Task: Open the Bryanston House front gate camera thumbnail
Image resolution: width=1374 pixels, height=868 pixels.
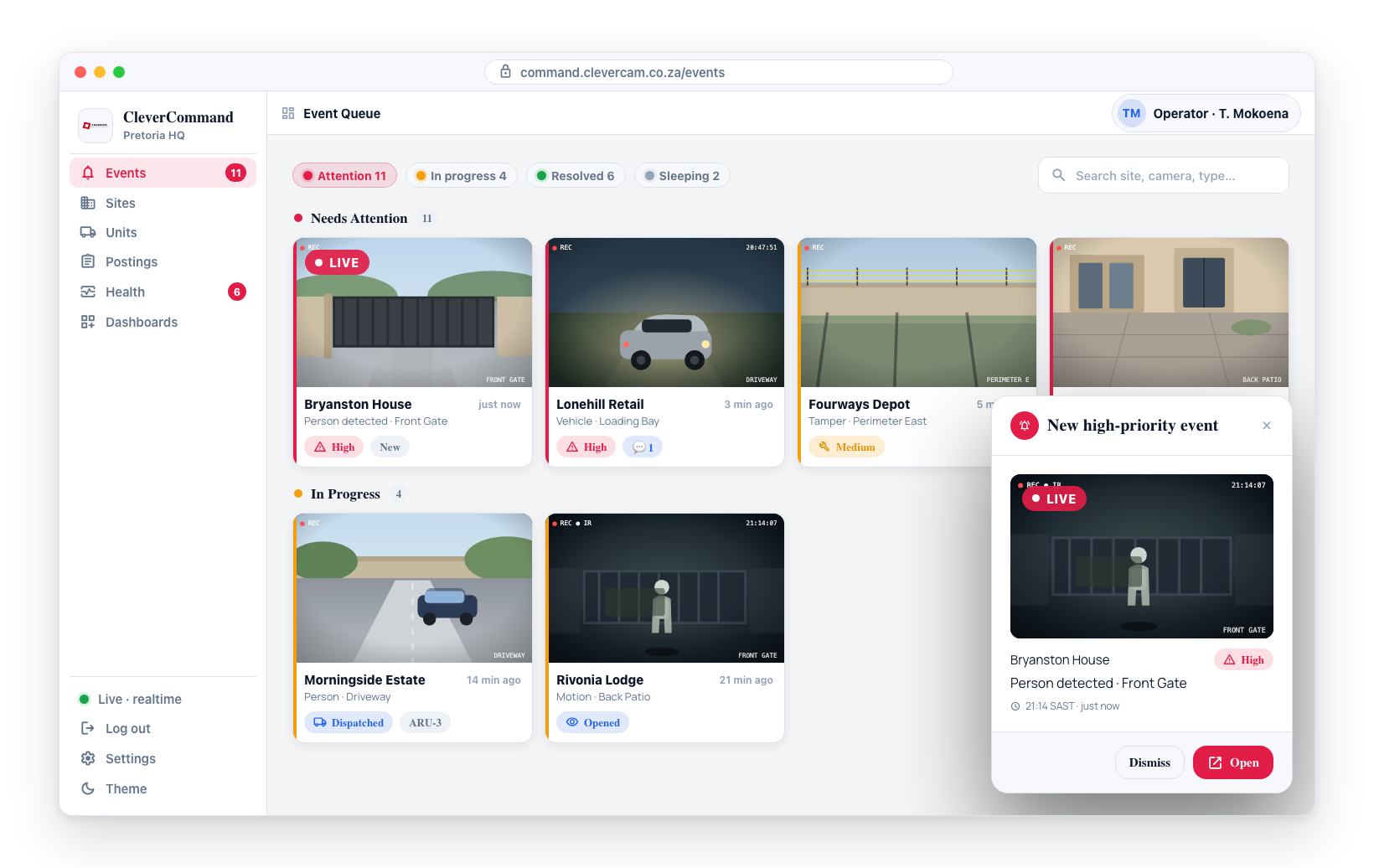Action: pyautogui.click(x=414, y=313)
